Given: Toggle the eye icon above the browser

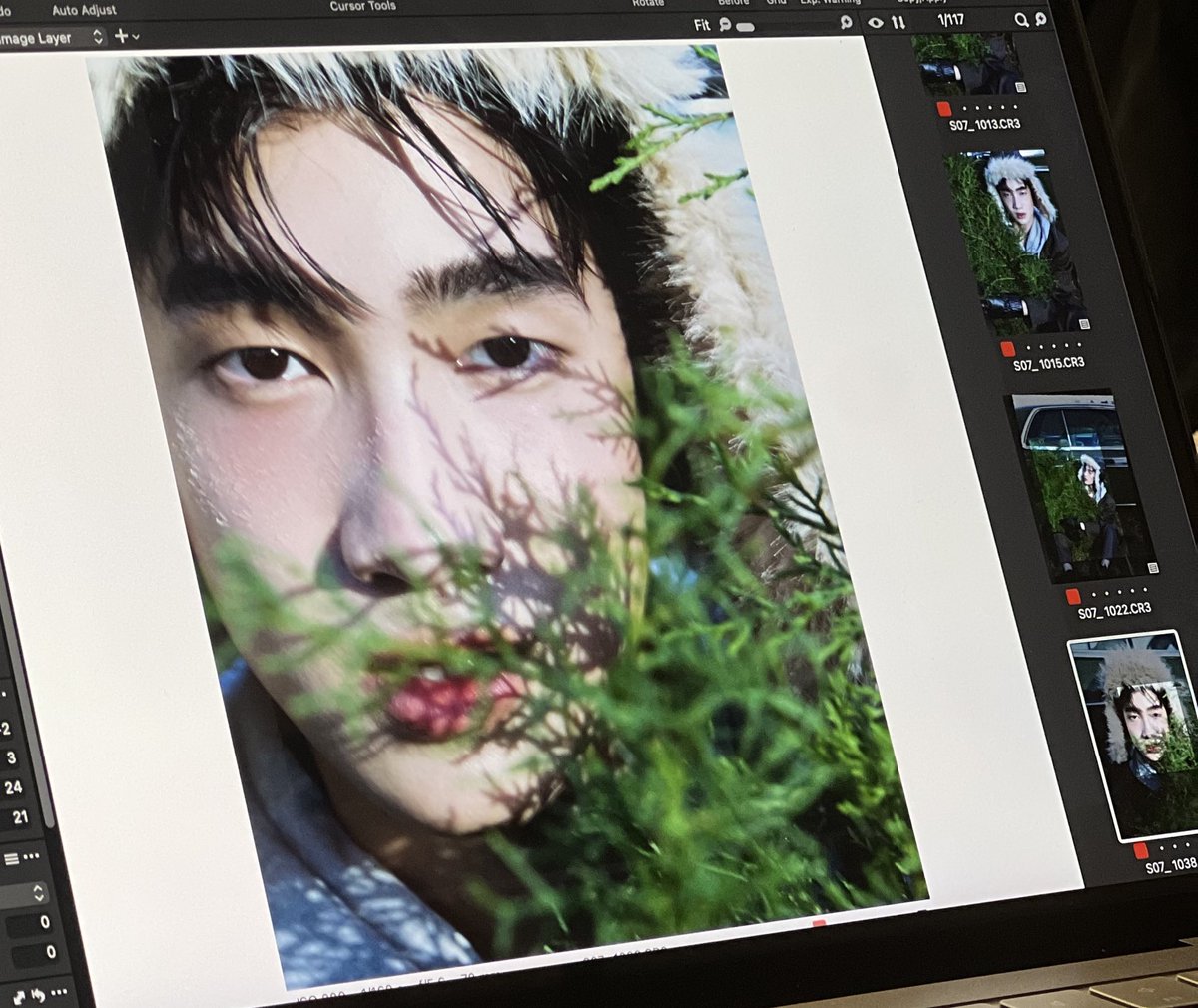Looking at the screenshot, I should pos(876,22).
